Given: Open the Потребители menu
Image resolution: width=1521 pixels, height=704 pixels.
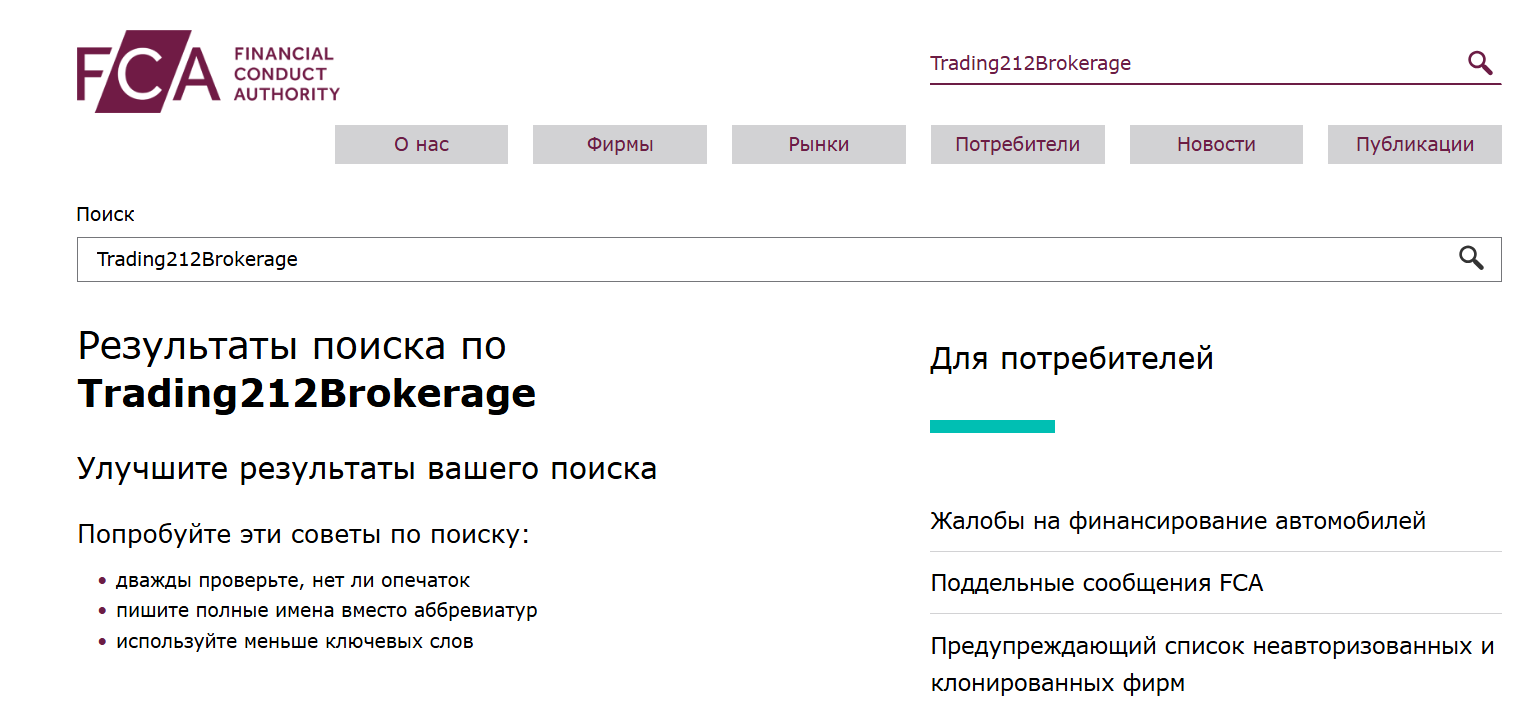Looking at the screenshot, I should pos(1018,144).
